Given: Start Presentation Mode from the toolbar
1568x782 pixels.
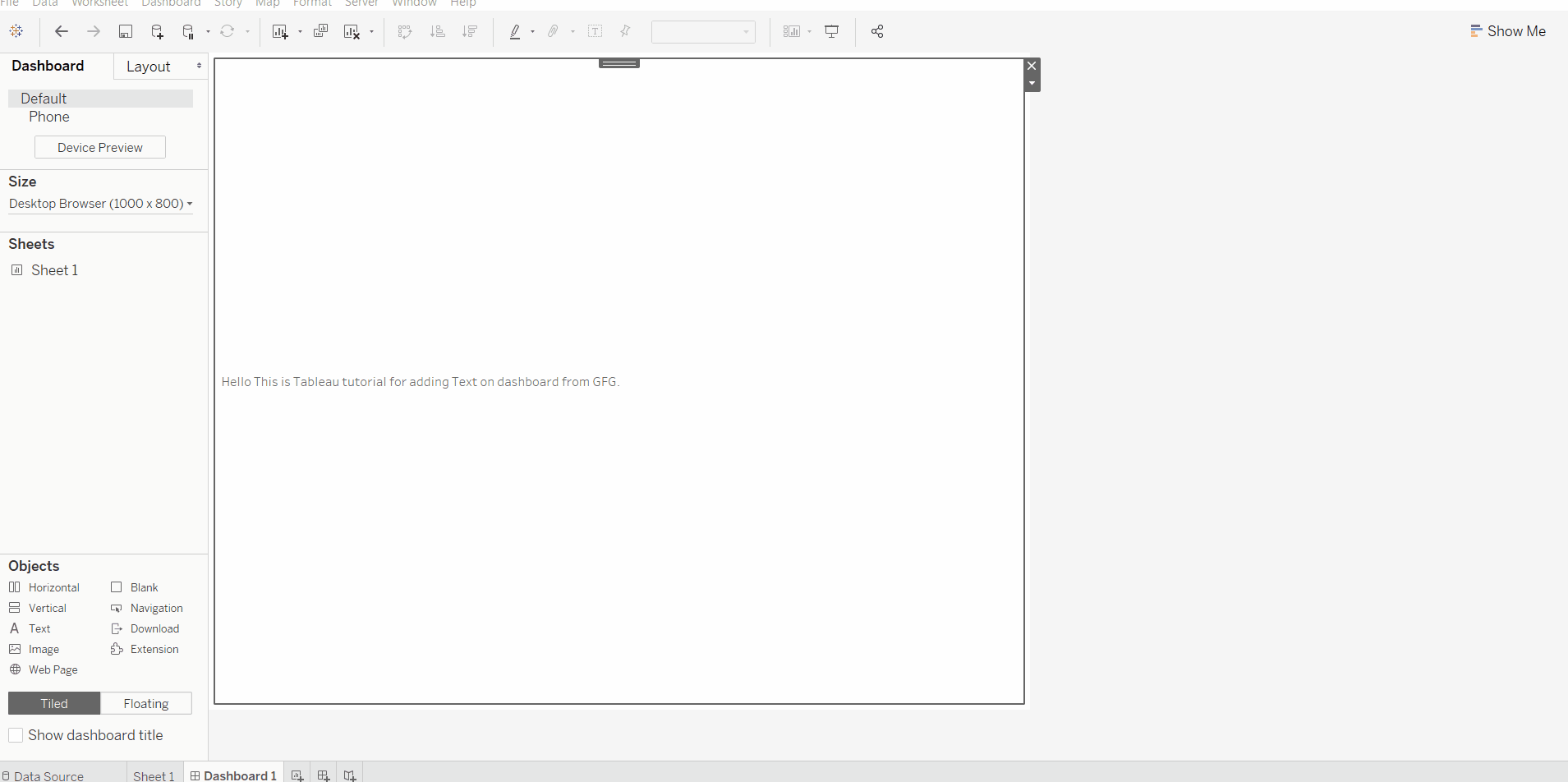Looking at the screenshot, I should point(832,31).
